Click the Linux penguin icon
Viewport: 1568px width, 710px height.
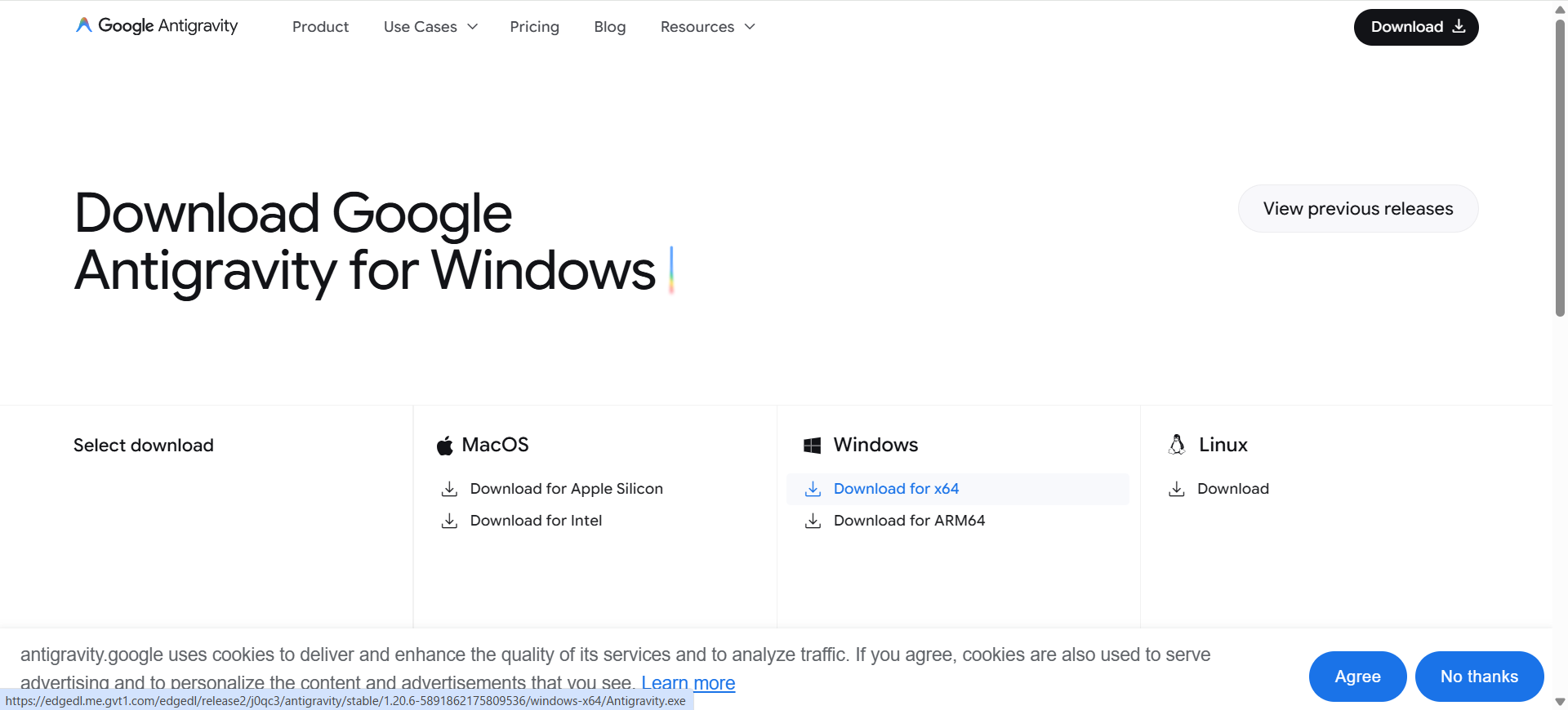(x=1177, y=445)
